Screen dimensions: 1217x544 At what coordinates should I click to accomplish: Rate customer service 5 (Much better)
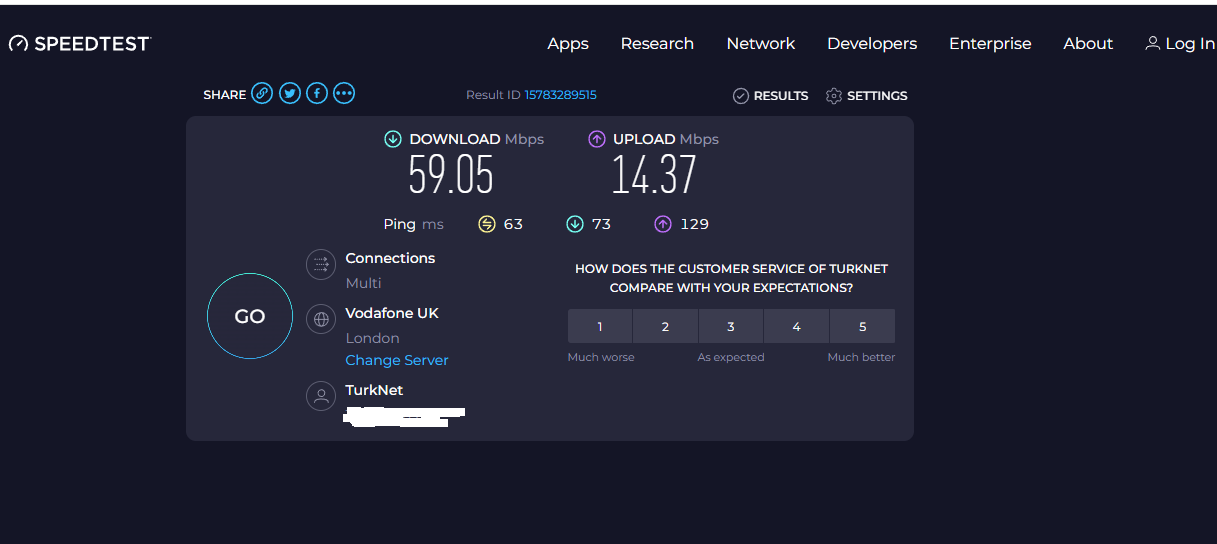tap(862, 326)
